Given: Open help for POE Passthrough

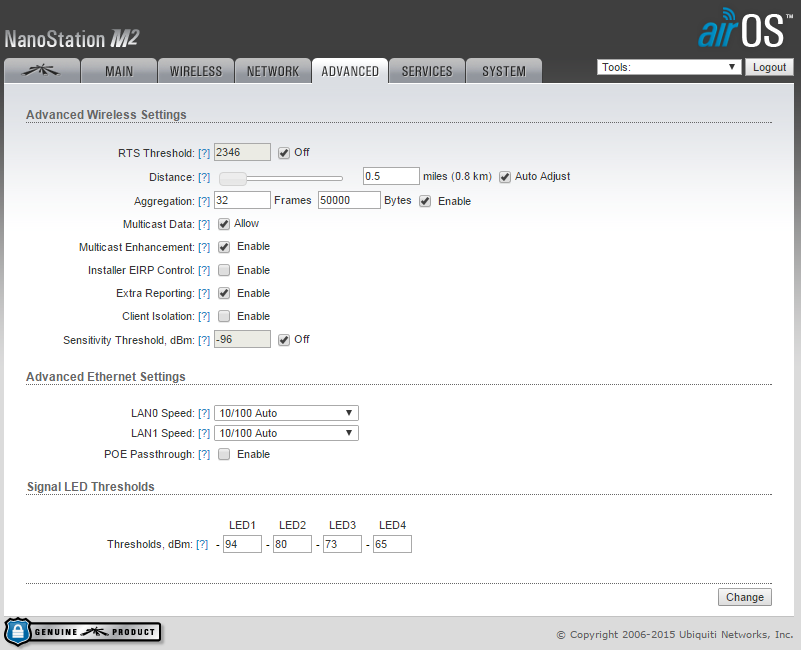Looking at the screenshot, I should (x=204, y=454).
